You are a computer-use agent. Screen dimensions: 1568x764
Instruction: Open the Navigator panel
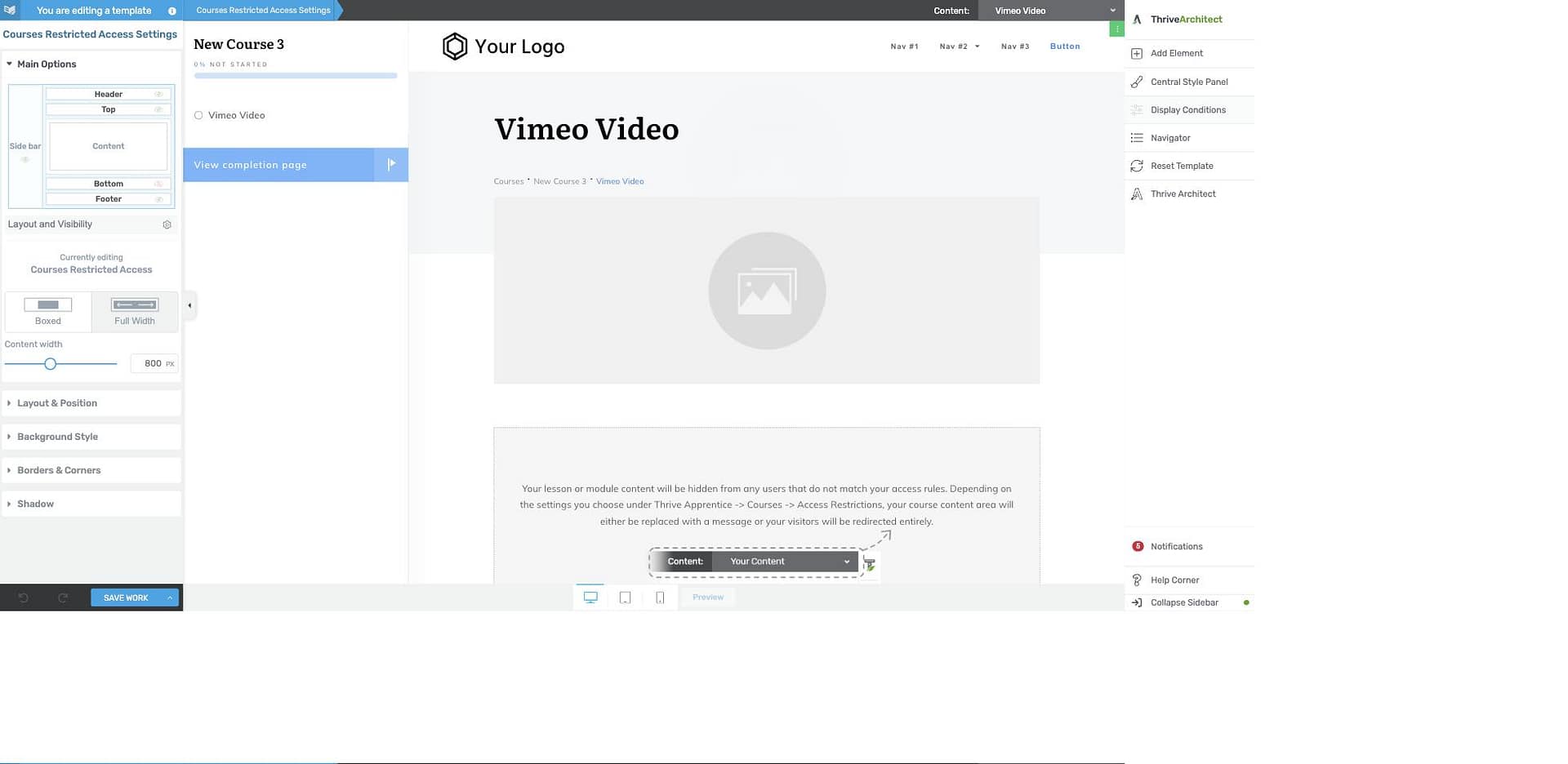1189,138
